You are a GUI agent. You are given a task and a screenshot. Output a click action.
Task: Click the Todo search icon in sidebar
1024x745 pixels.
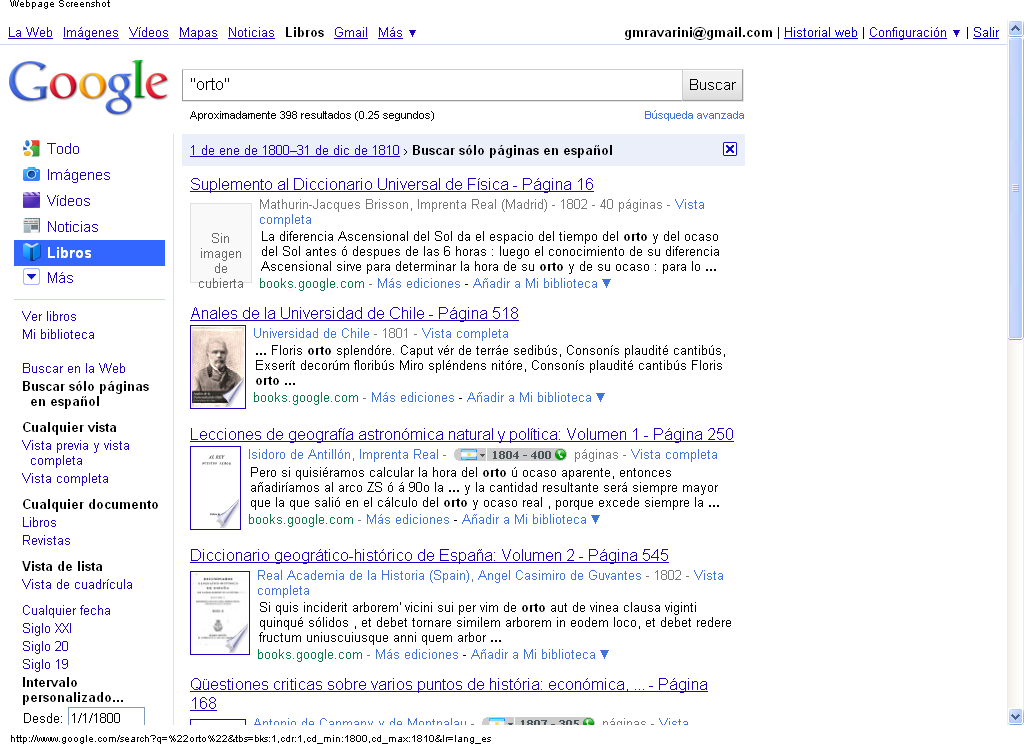click(31, 149)
